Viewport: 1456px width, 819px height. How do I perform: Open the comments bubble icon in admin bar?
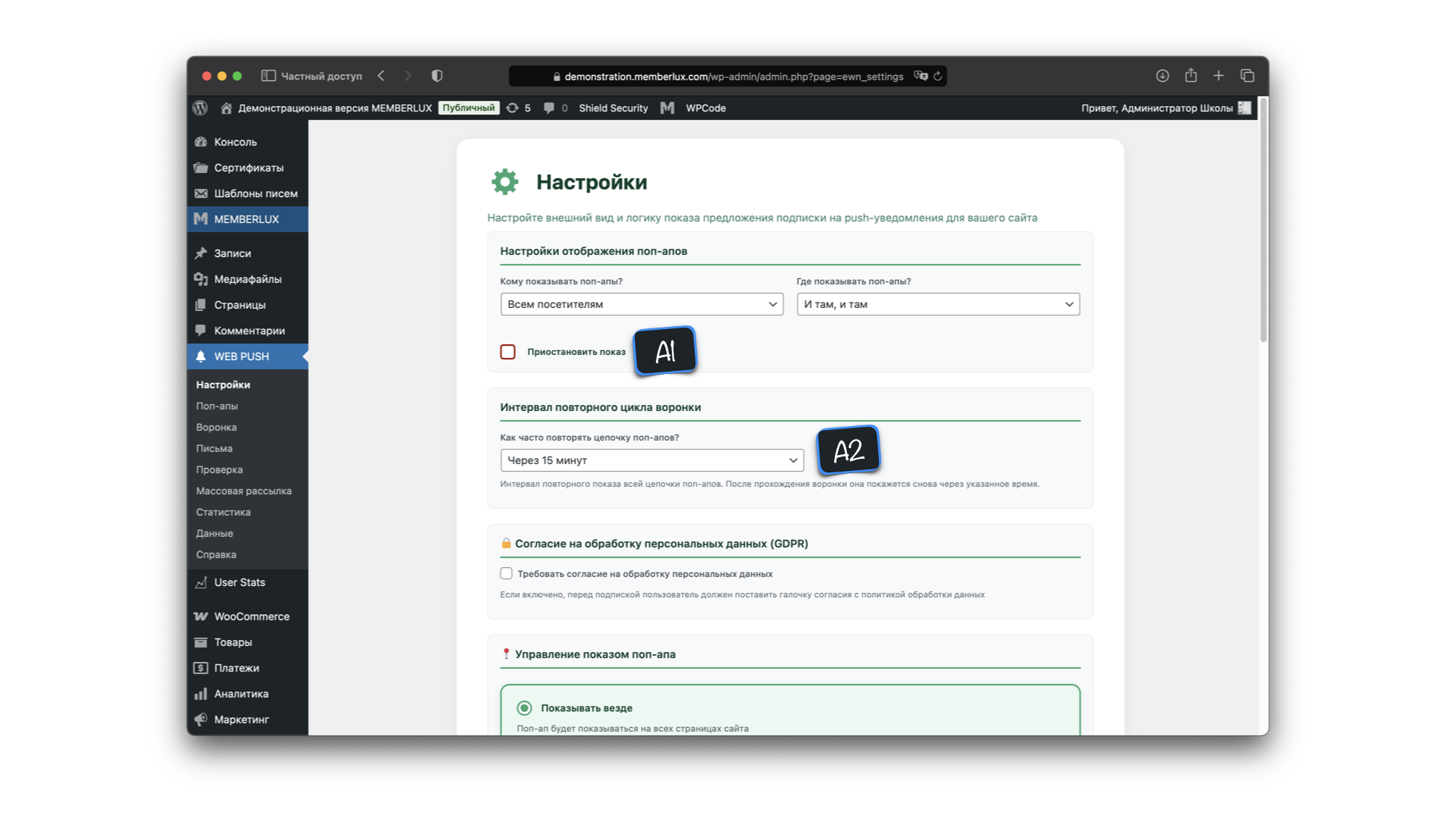[549, 108]
